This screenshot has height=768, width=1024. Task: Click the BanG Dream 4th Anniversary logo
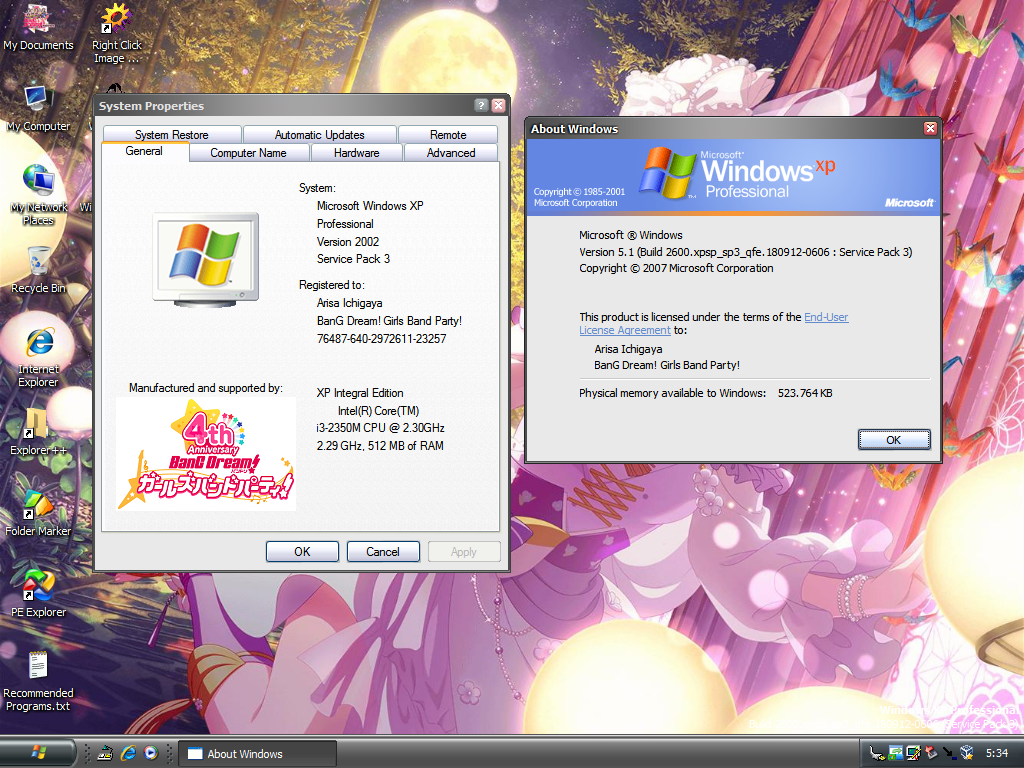(x=206, y=454)
